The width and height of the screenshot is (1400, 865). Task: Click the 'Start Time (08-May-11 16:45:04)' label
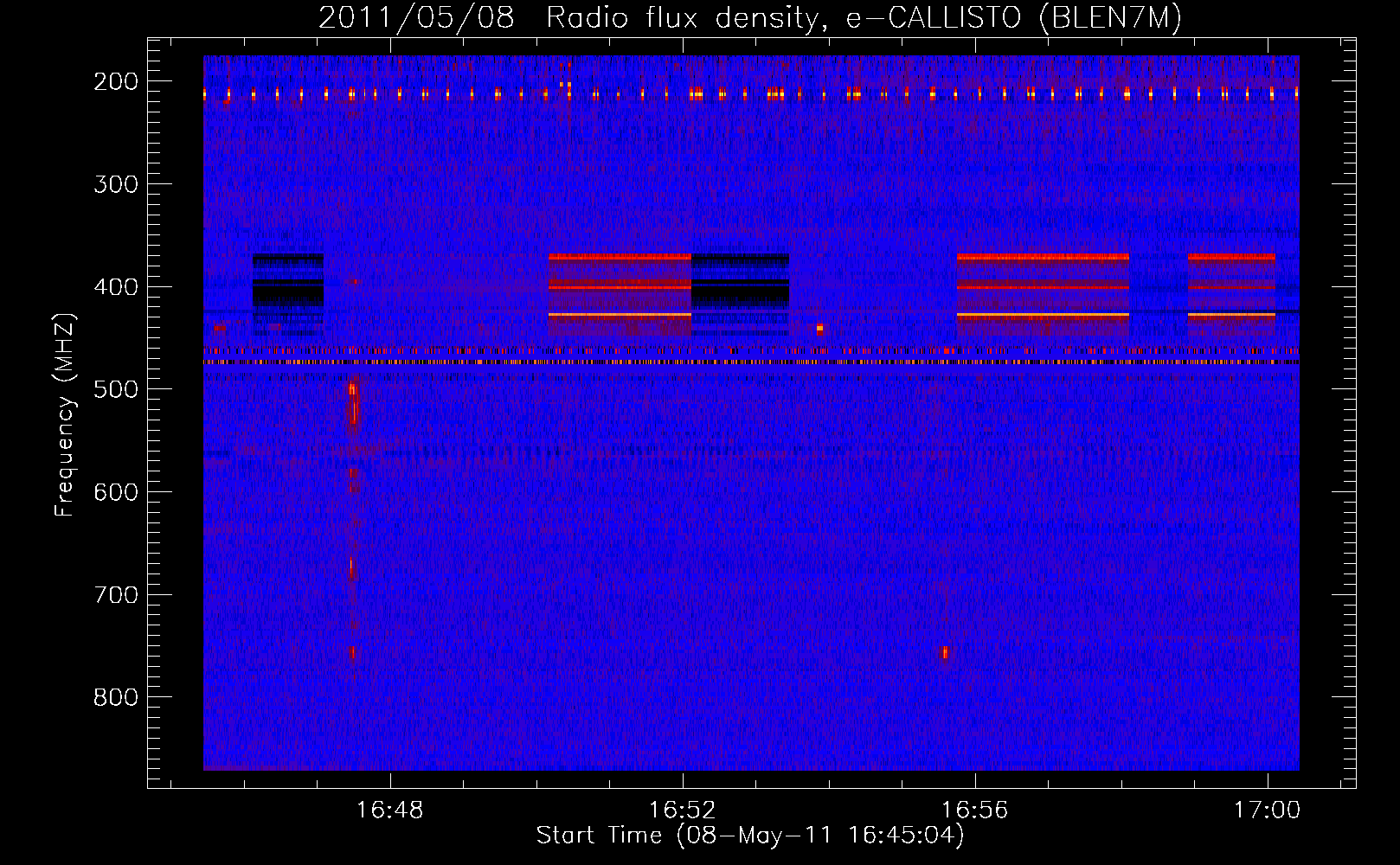pos(750,836)
